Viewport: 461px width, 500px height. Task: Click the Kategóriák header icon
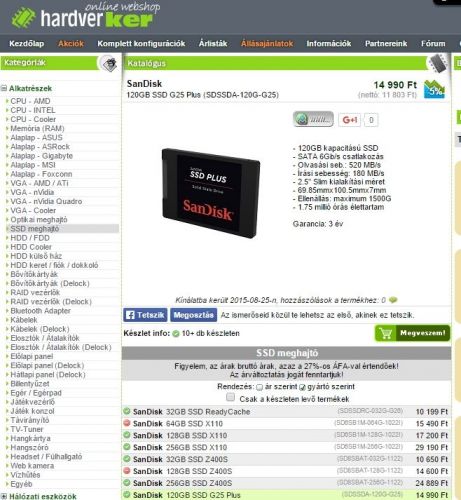pyautogui.click(x=109, y=64)
